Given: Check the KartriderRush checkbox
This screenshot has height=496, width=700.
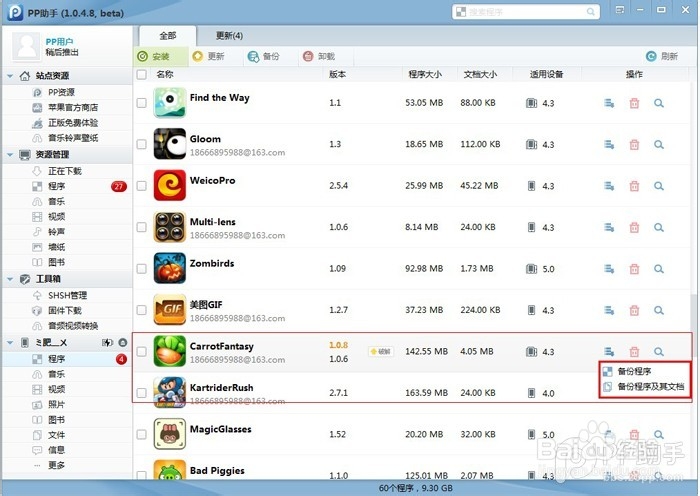Looking at the screenshot, I should [x=142, y=393].
